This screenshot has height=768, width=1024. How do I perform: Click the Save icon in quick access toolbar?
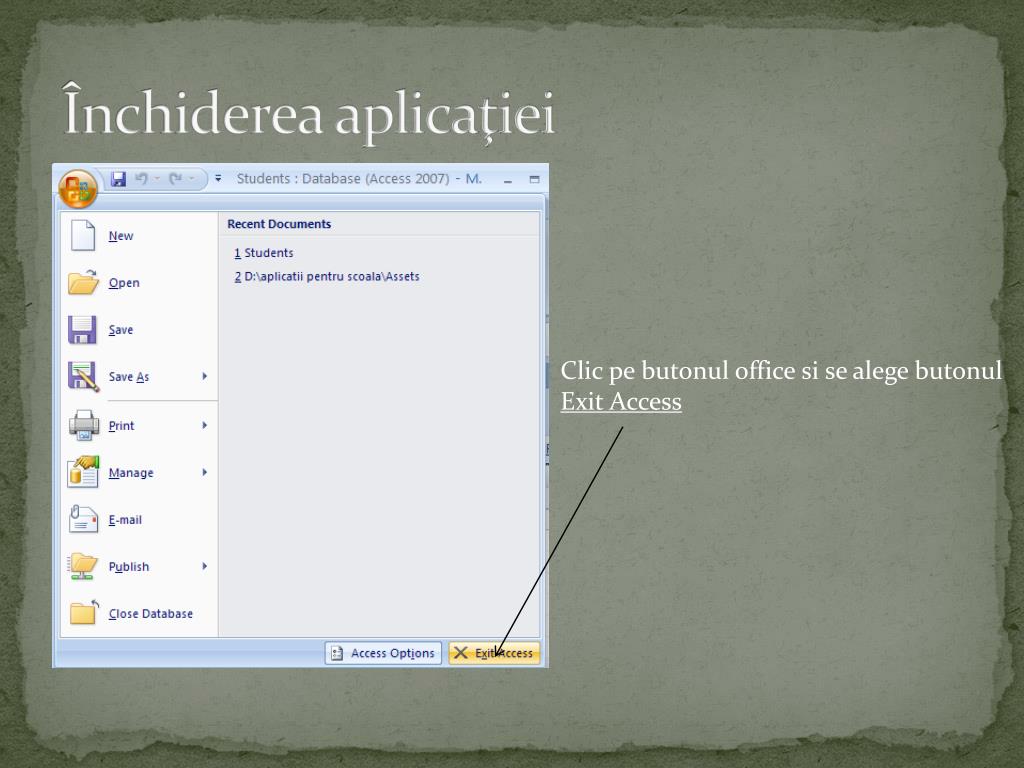pos(118,178)
